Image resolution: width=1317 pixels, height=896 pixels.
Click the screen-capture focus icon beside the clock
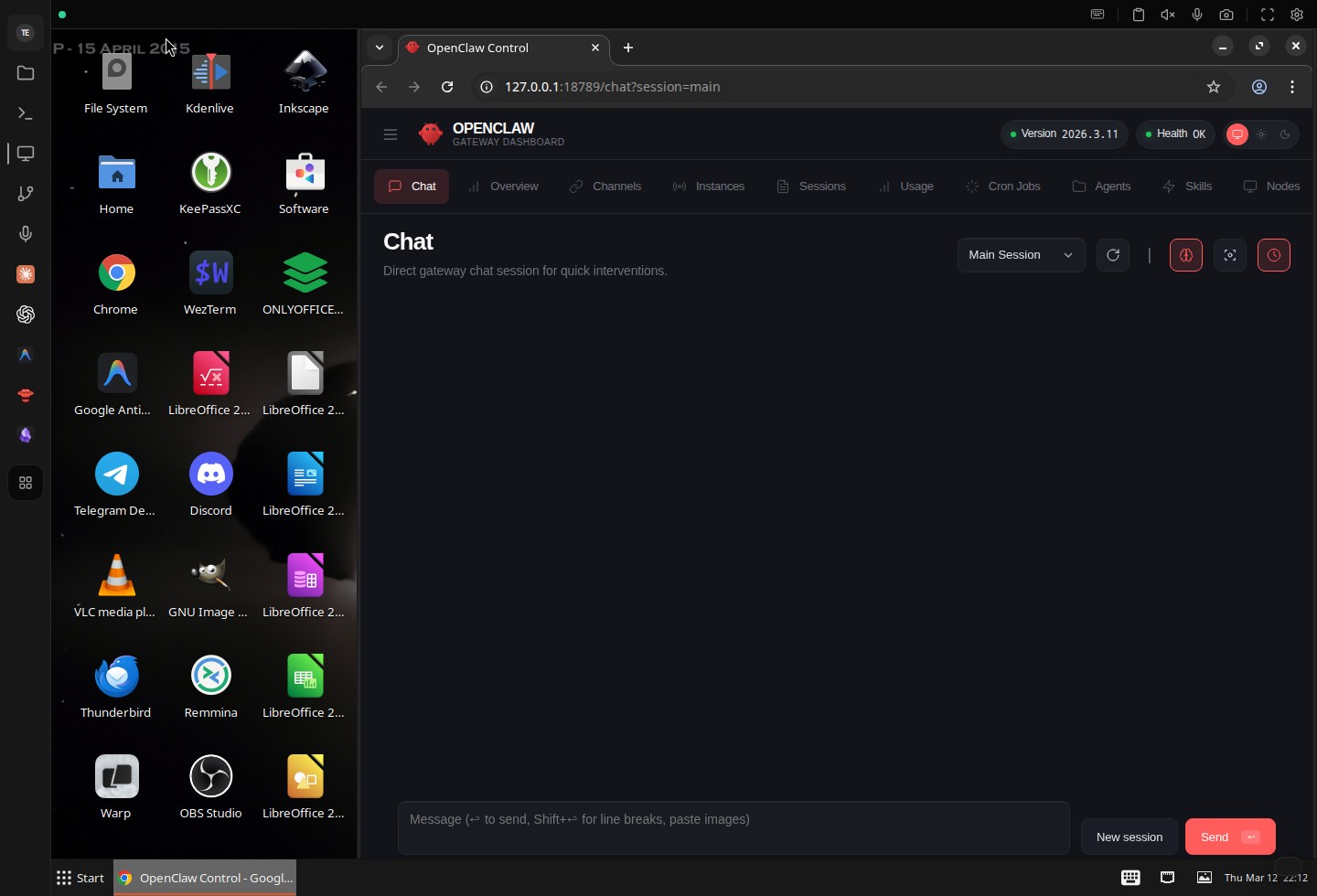point(1230,255)
